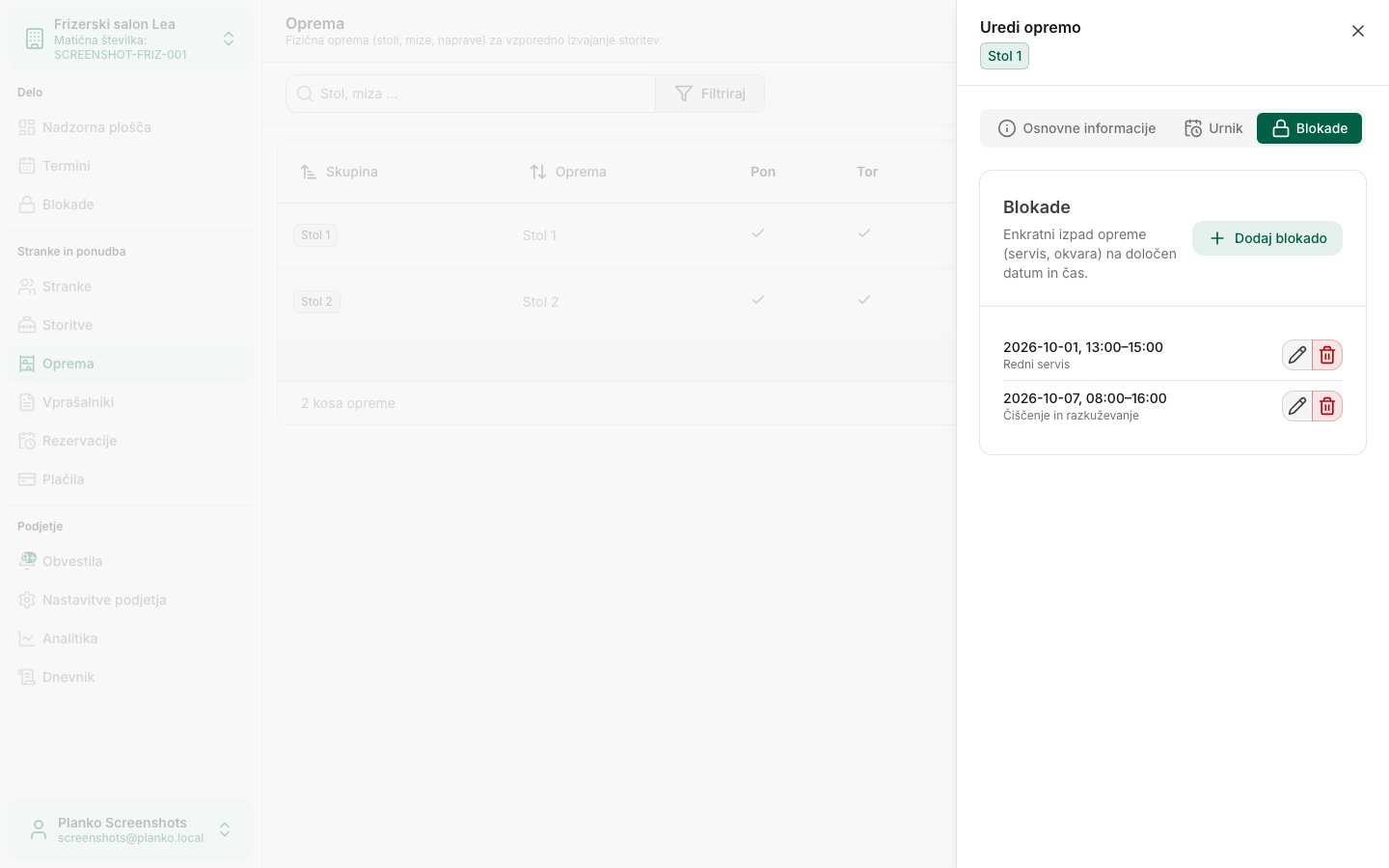1389x868 pixels.
Task: Click the Filtriraj button
Action: pyautogui.click(x=710, y=94)
